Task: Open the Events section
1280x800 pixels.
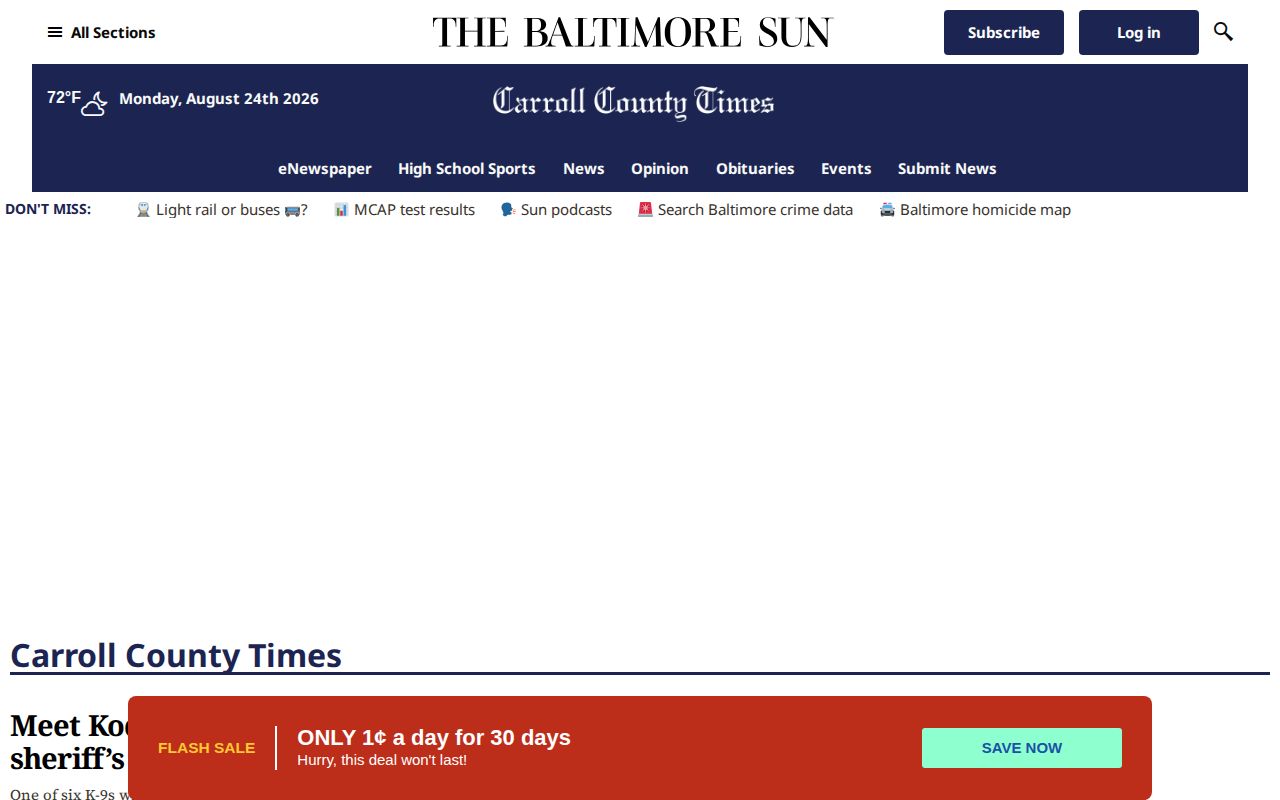Action: tap(846, 169)
